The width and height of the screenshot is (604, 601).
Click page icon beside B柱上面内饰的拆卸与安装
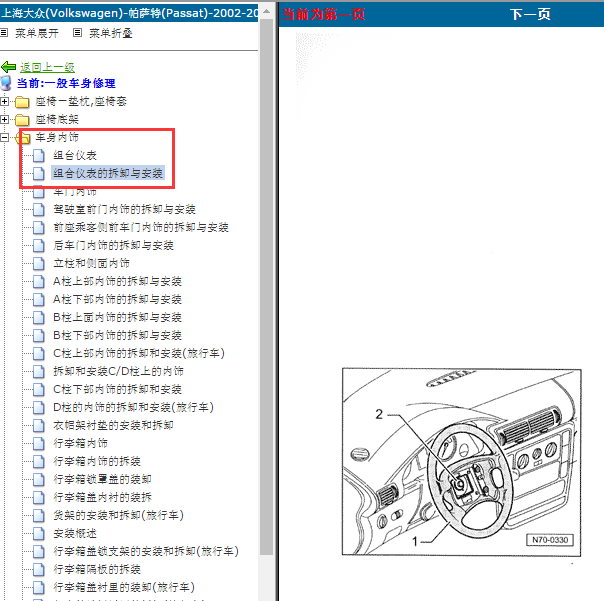[39, 317]
